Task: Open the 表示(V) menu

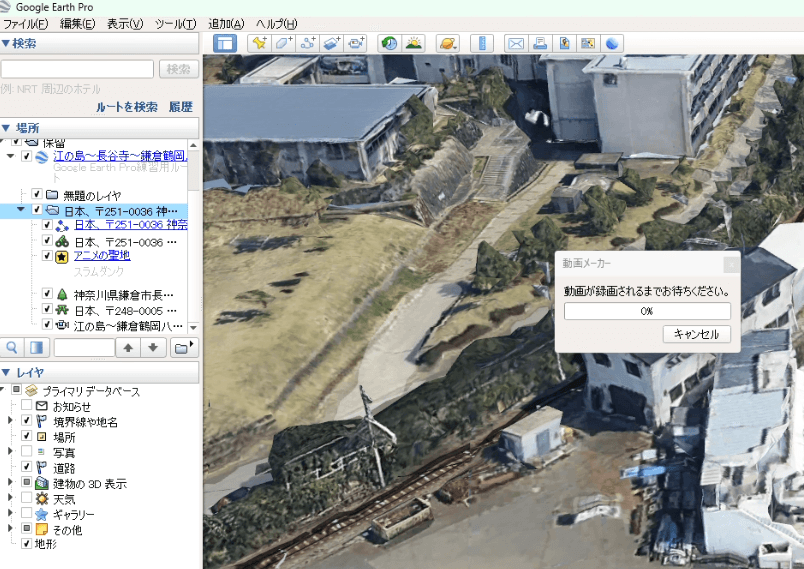Action: tap(125, 23)
